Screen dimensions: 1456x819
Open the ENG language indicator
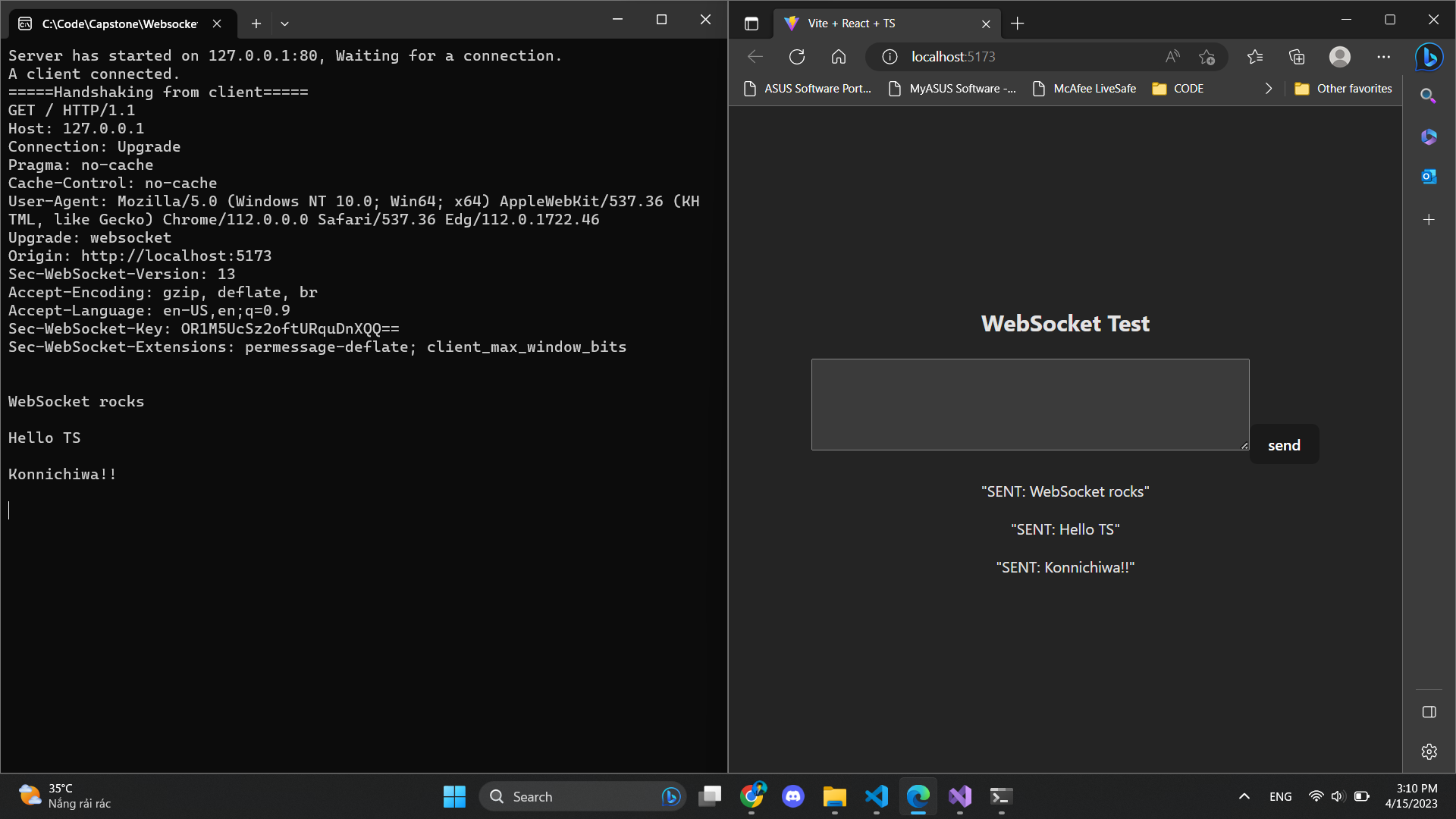pyautogui.click(x=1280, y=796)
